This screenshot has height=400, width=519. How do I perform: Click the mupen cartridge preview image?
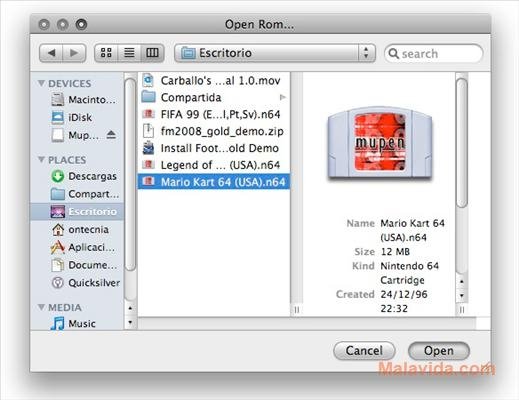pyautogui.click(x=380, y=143)
